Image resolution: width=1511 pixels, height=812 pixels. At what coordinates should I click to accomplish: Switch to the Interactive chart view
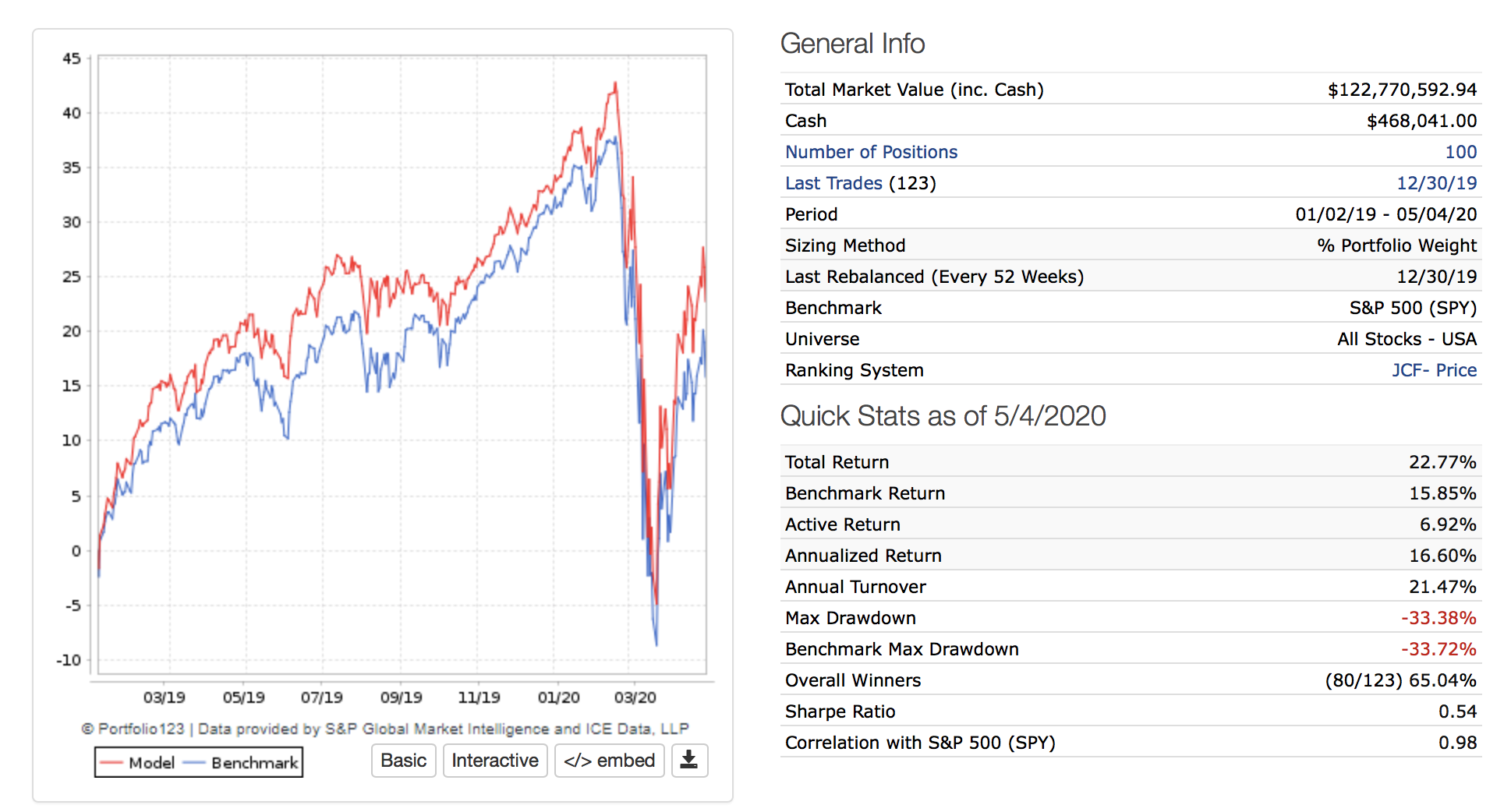coord(495,761)
